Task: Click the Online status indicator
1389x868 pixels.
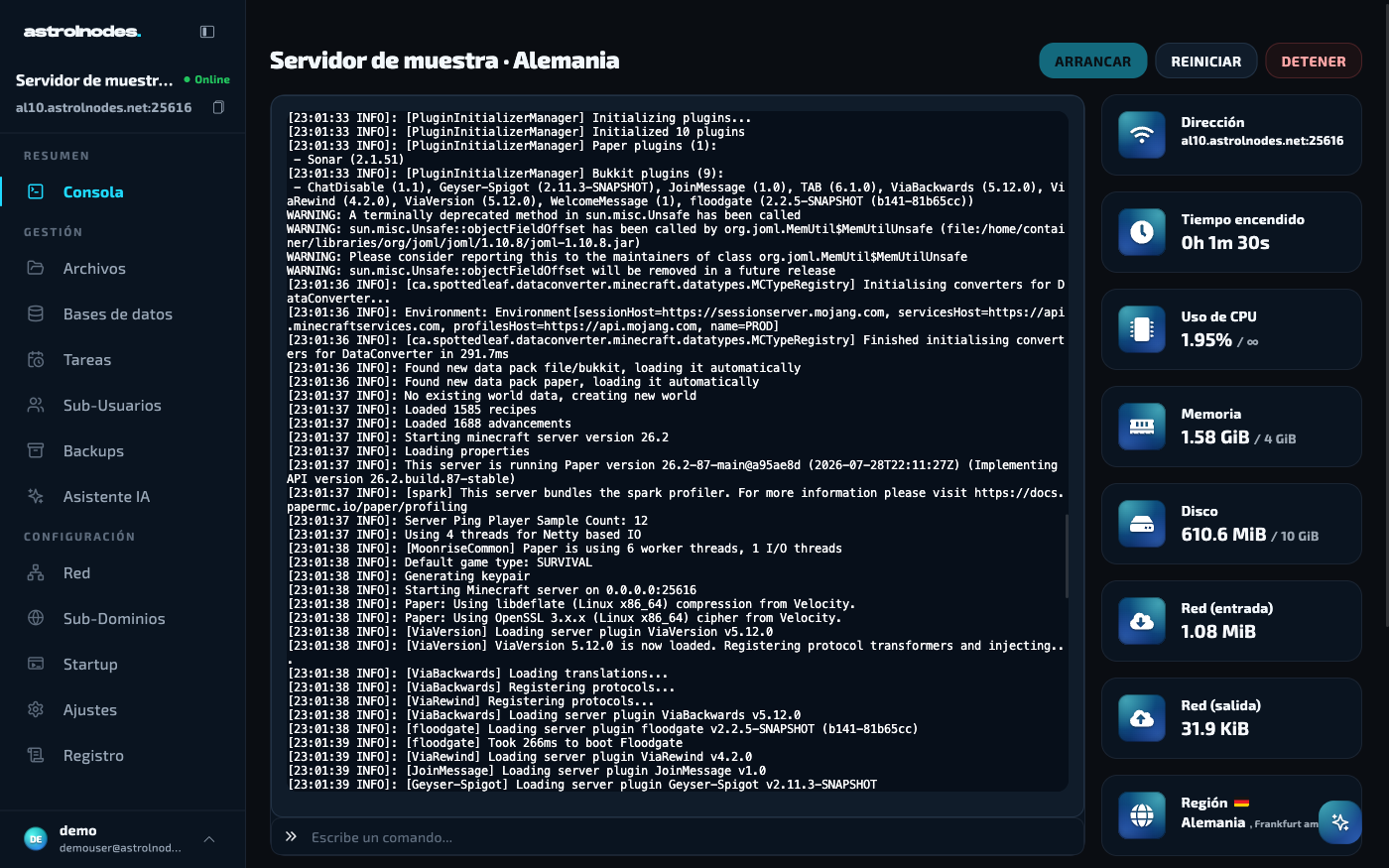Action: point(207,79)
